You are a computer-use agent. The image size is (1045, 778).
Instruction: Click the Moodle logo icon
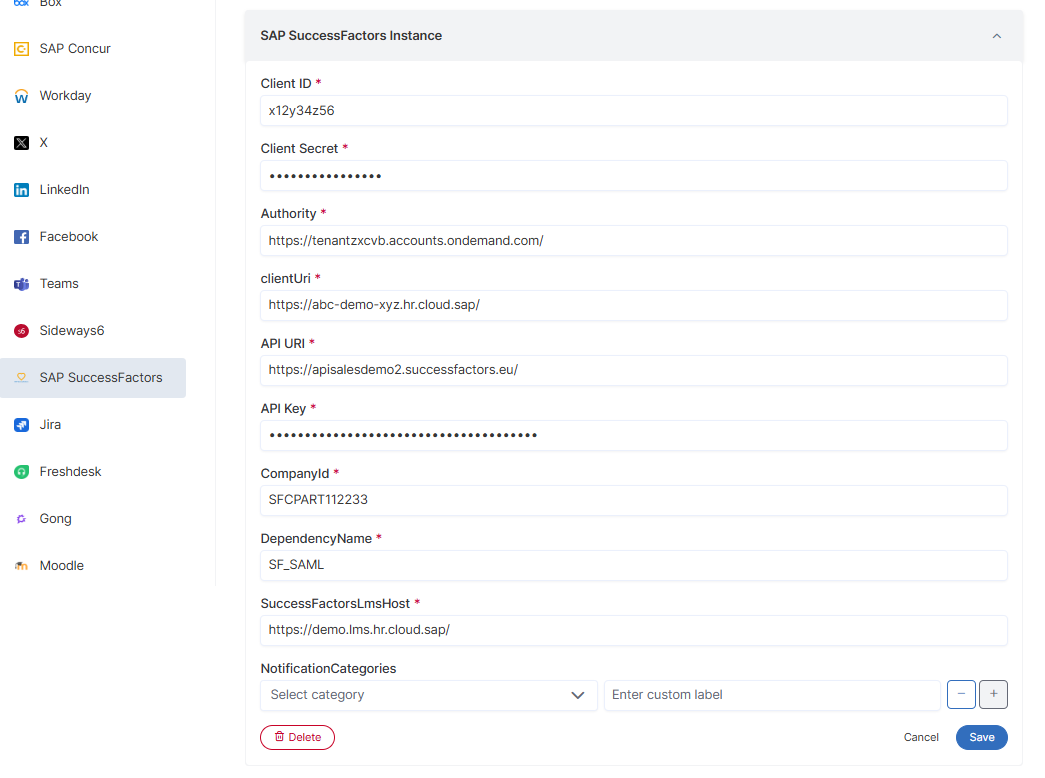coord(21,566)
